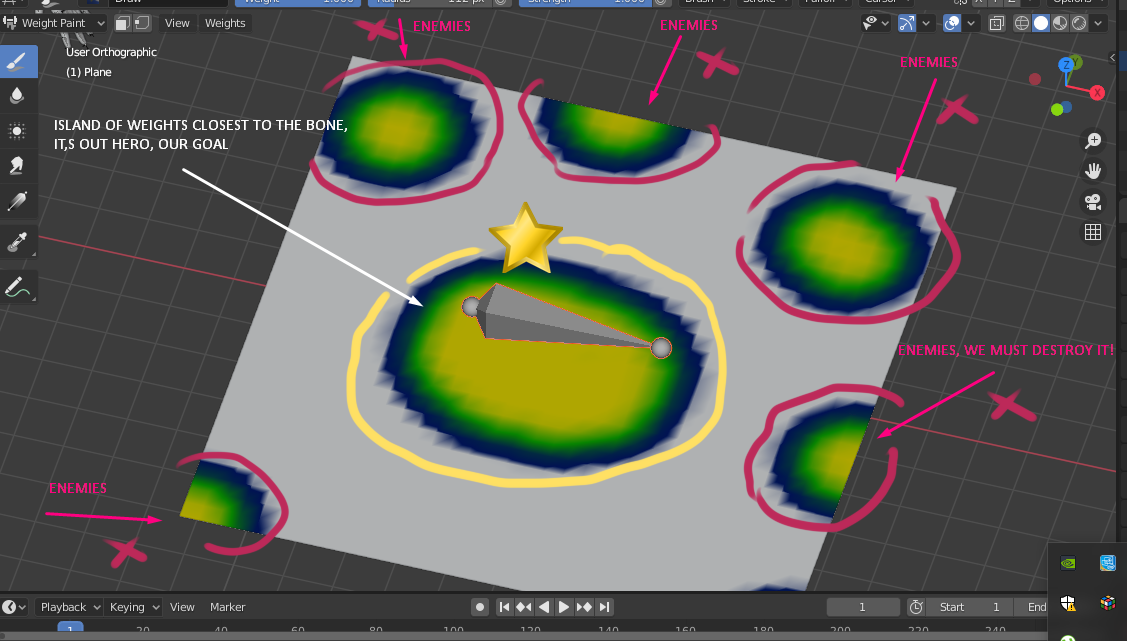
Task: Select the Blur tool in toolbar
Action: [17, 96]
